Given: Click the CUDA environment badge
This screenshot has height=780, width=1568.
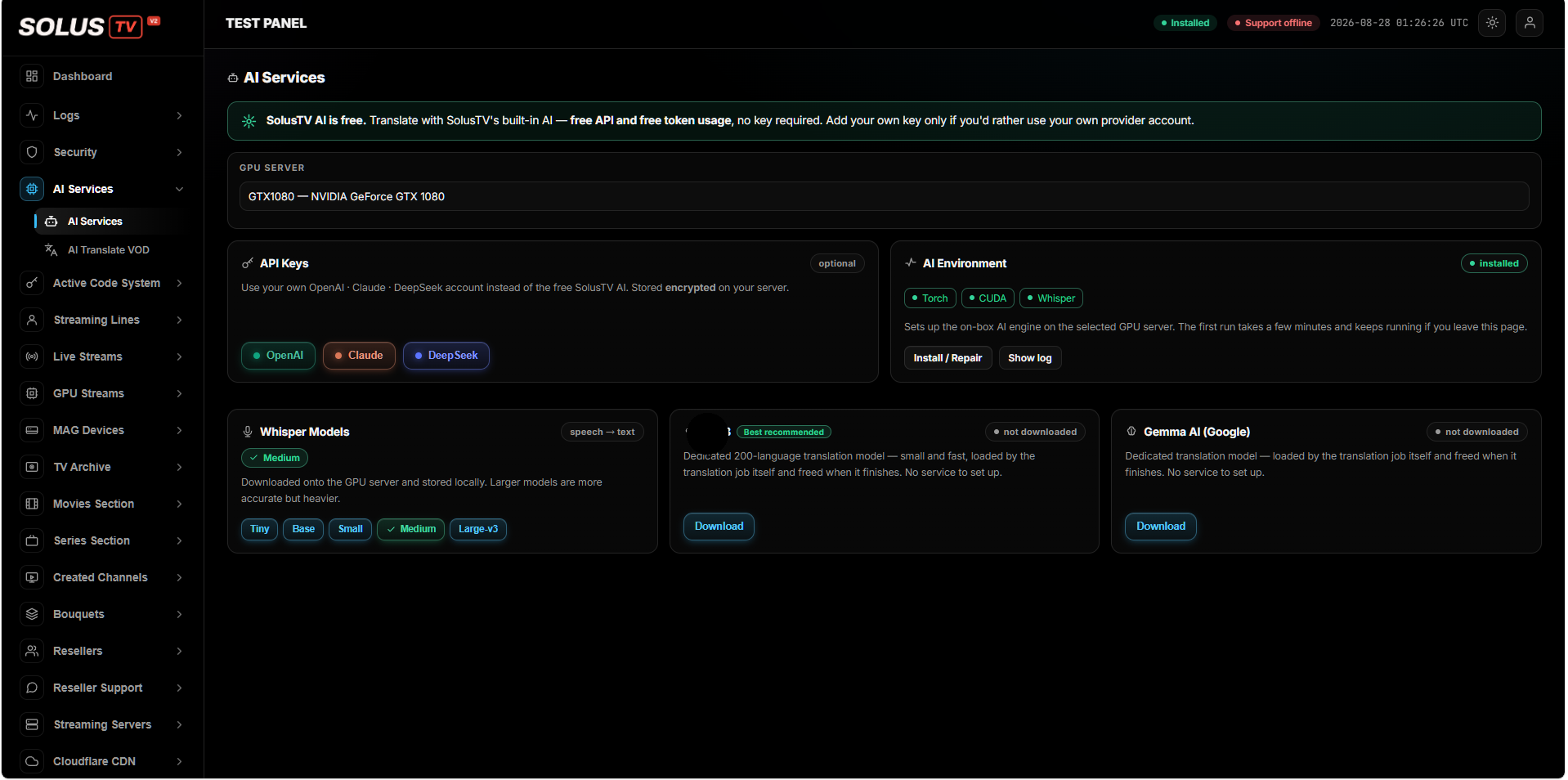Looking at the screenshot, I should click(x=988, y=298).
